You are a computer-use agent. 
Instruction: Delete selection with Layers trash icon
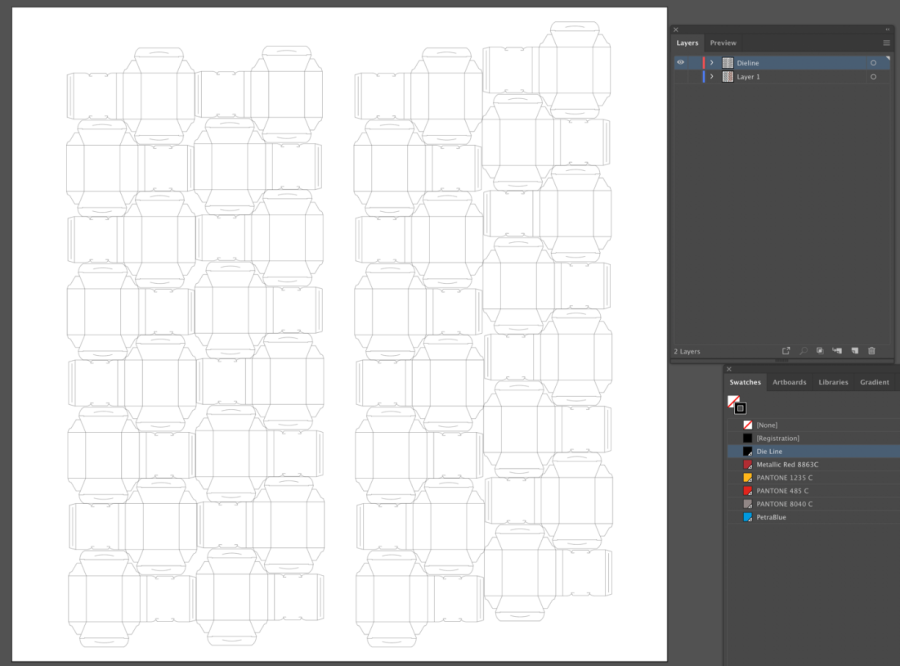coord(871,351)
